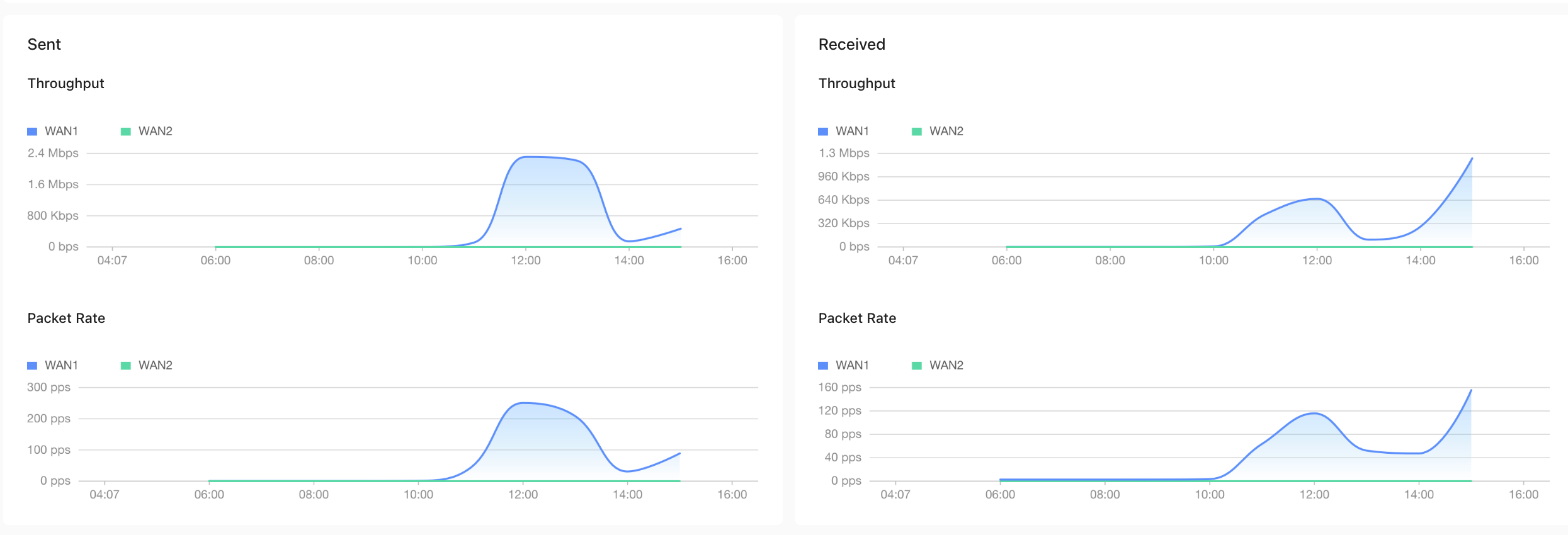Click 04:07 tick on Received Packet Rate axis
Screen dimensions: 1568x535
tap(895, 495)
